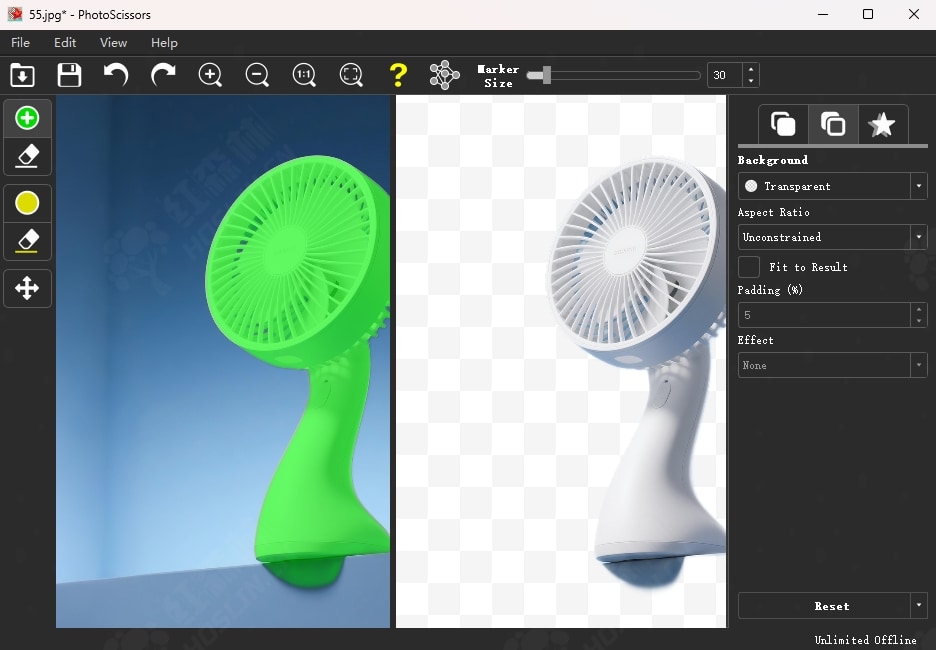The image size is (936, 650).
Task: Enable the Fit to Result checkbox
Action: click(x=749, y=267)
